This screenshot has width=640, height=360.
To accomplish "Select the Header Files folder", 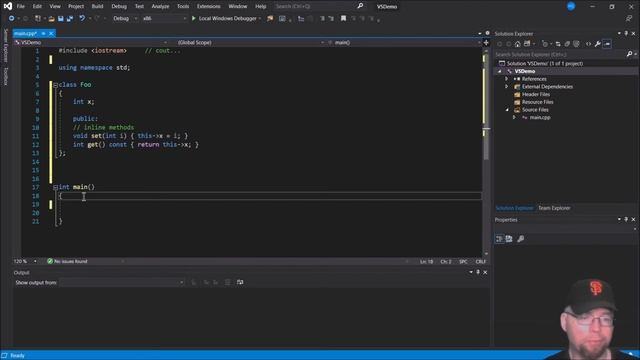I will pos(536,94).
